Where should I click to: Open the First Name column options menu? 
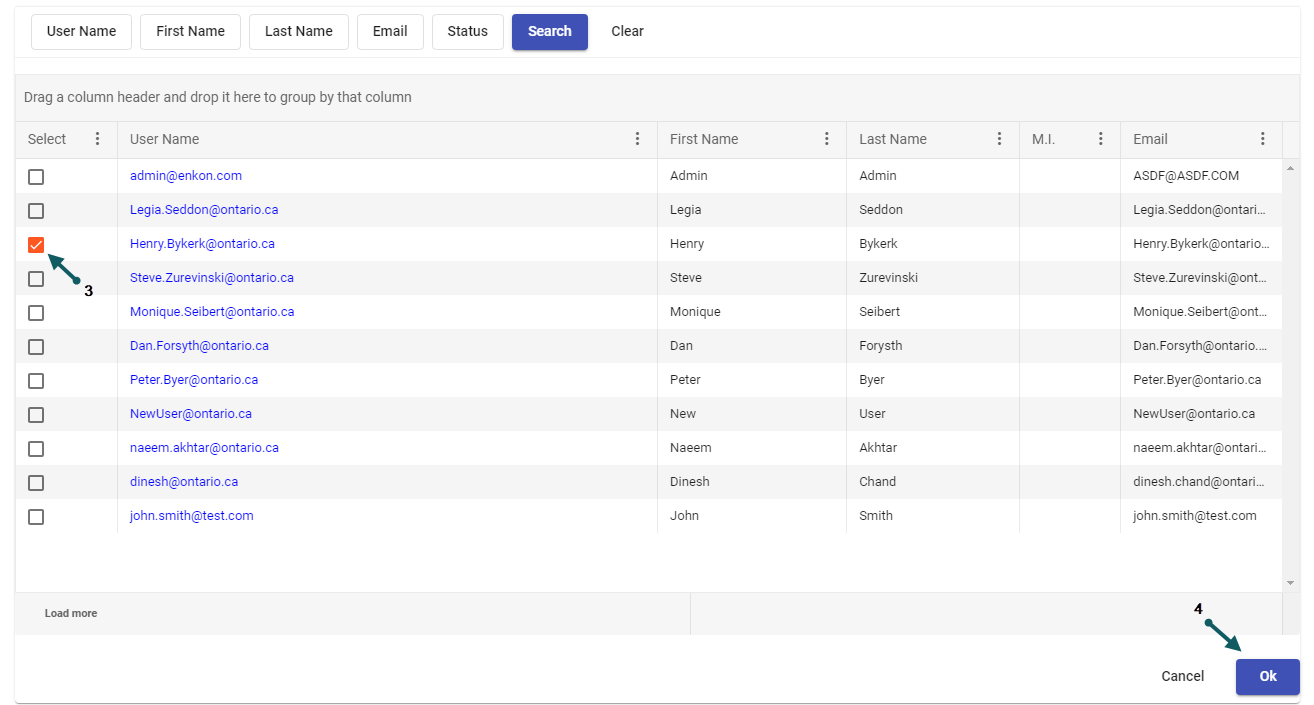tap(827, 139)
